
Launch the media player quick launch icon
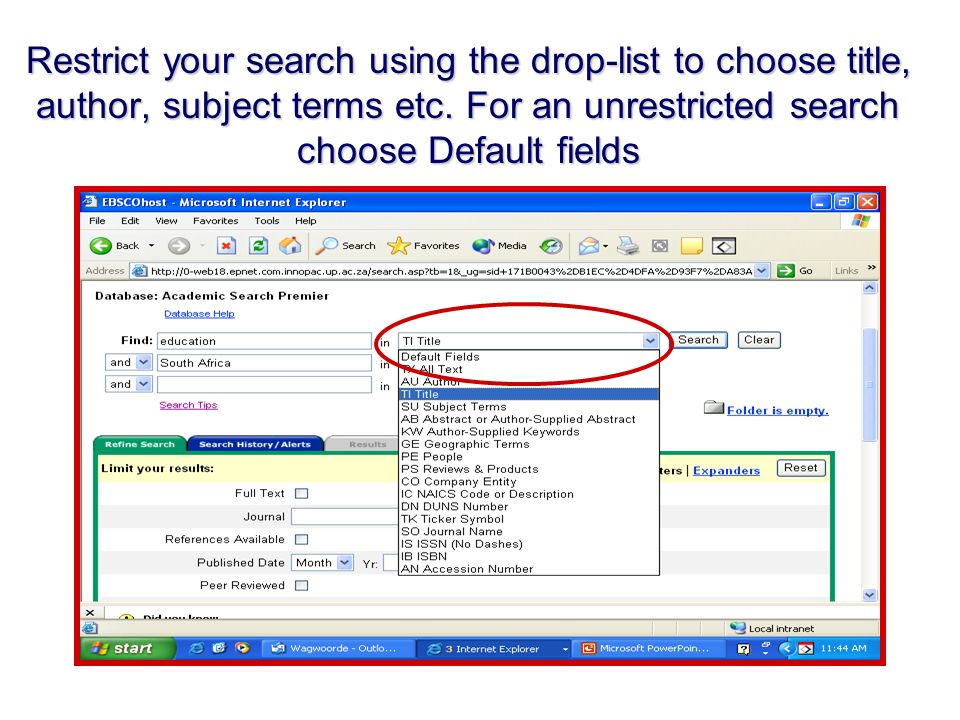(242, 648)
